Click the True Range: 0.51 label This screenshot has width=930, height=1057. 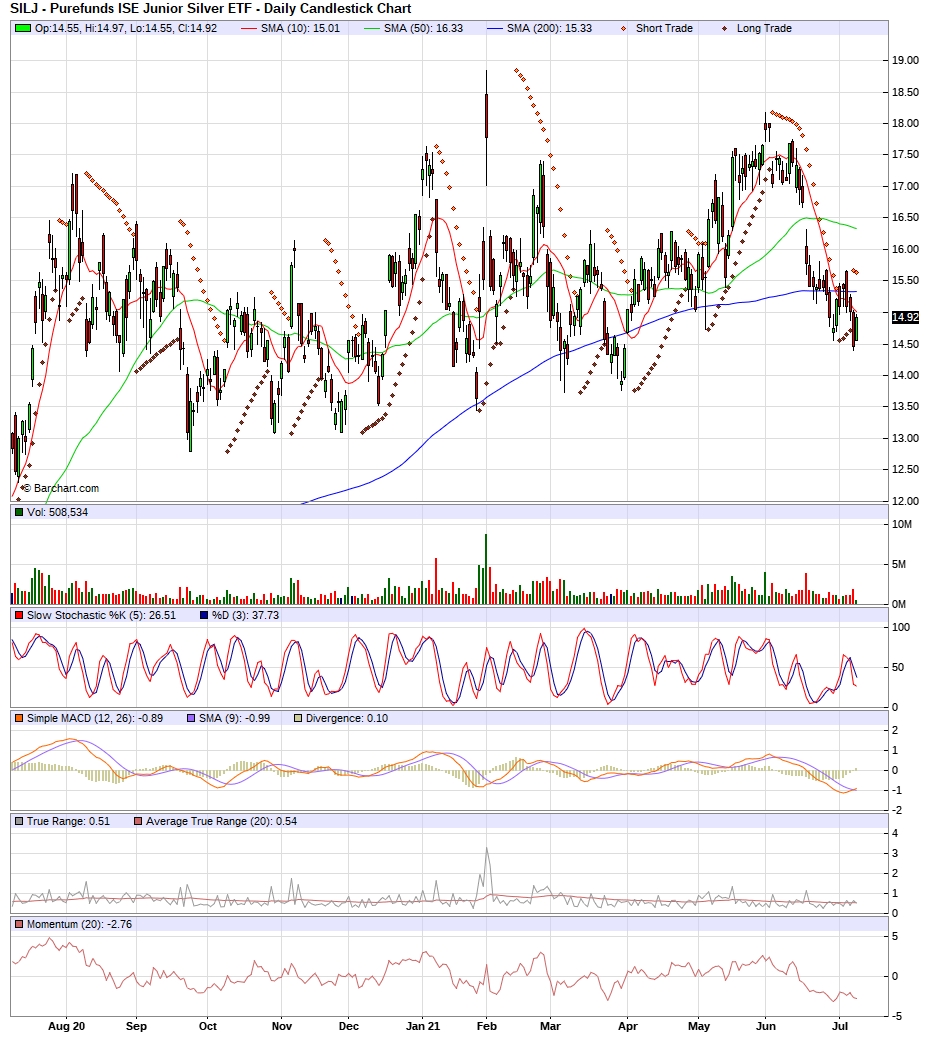68,822
